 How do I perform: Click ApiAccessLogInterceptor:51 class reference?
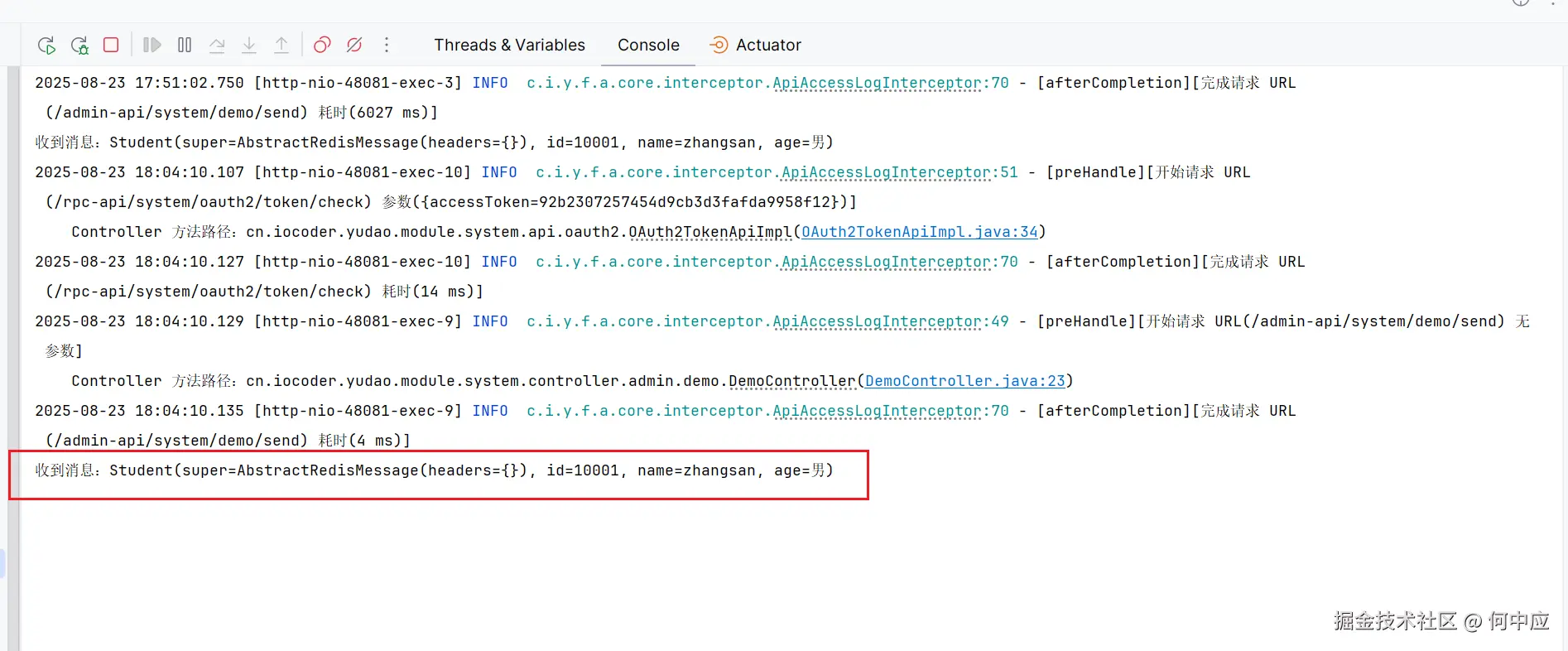900,172
